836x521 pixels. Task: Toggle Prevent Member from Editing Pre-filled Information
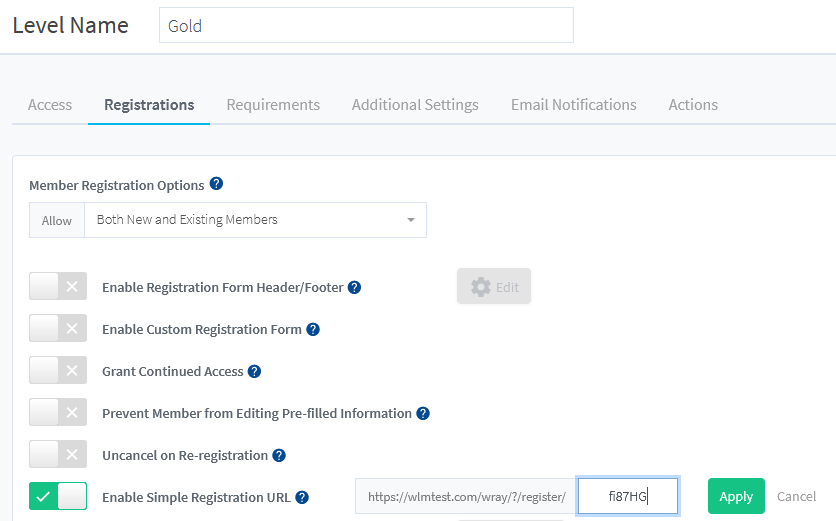(58, 412)
